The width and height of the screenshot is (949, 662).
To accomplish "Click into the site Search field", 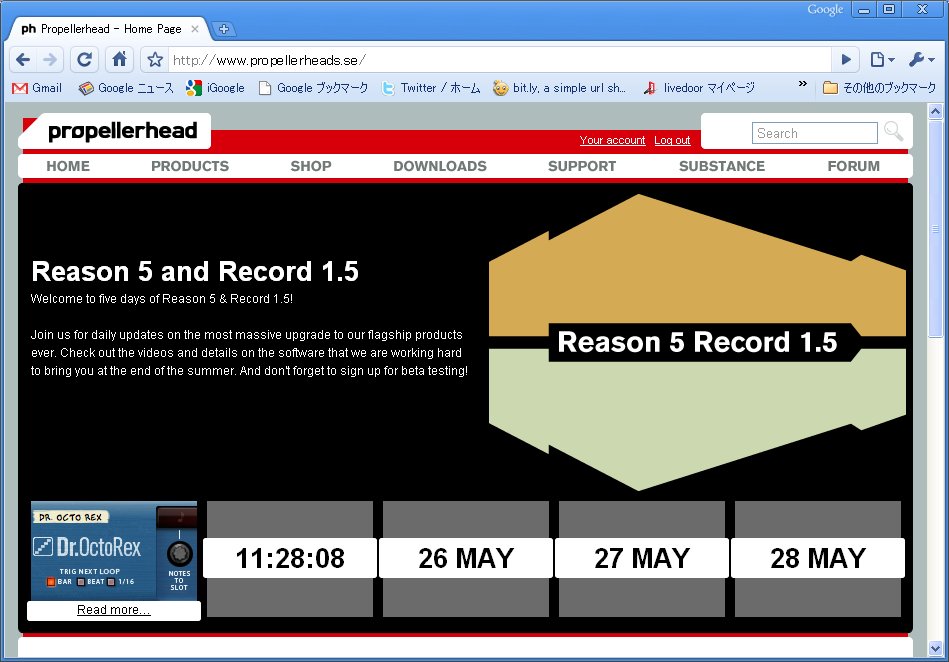I will pos(815,133).
